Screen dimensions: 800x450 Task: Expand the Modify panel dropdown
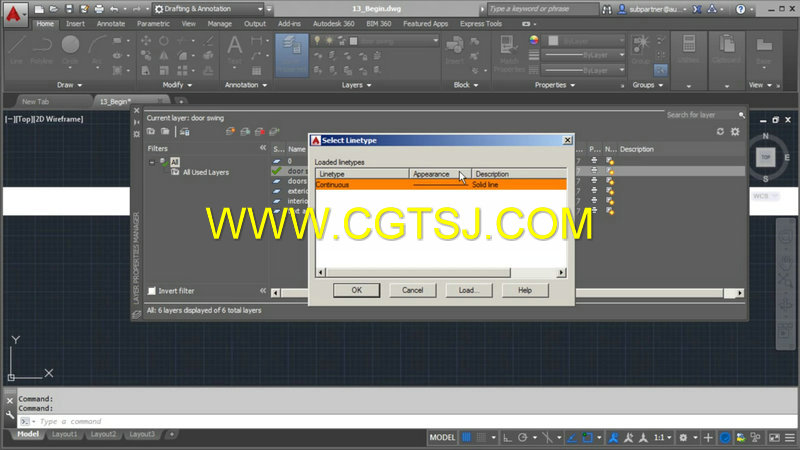tap(178, 85)
